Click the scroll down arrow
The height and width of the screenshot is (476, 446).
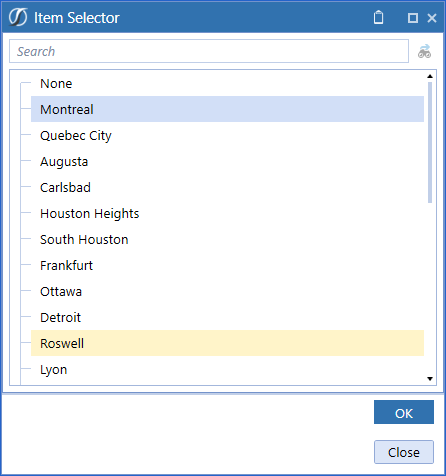tap(430, 379)
